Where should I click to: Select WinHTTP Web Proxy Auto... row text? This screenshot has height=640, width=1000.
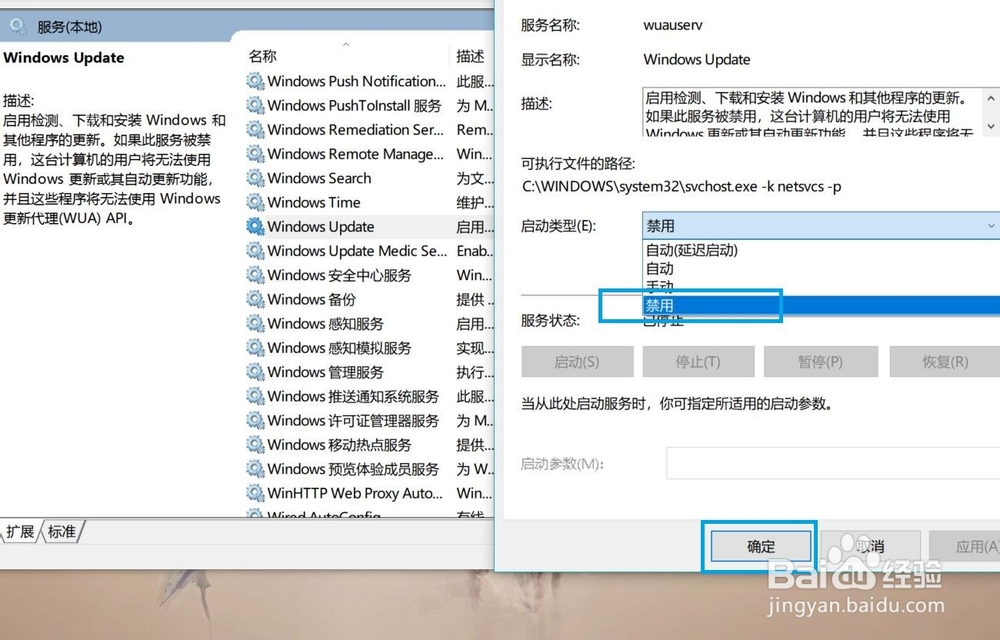point(355,493)
